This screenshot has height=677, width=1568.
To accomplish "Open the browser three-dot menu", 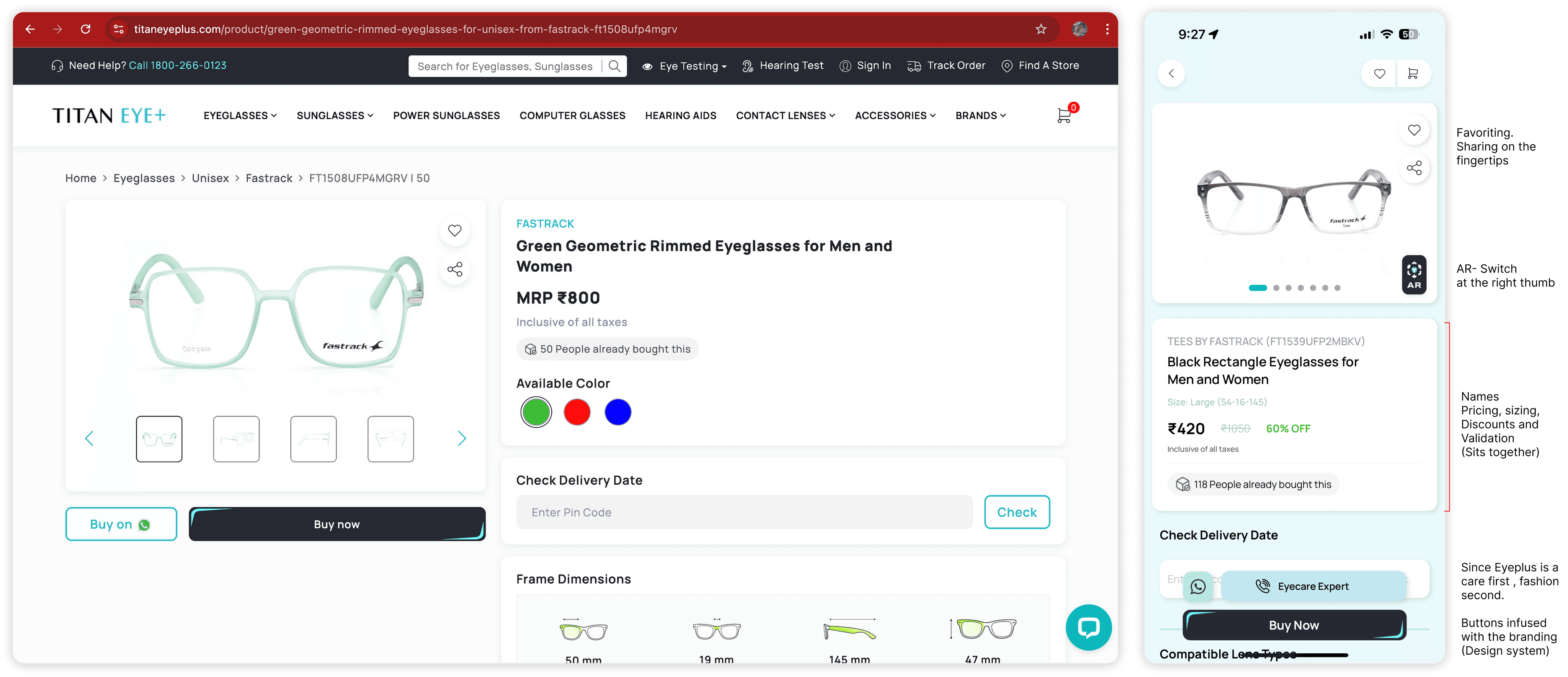I will [x=1107, y=29].
